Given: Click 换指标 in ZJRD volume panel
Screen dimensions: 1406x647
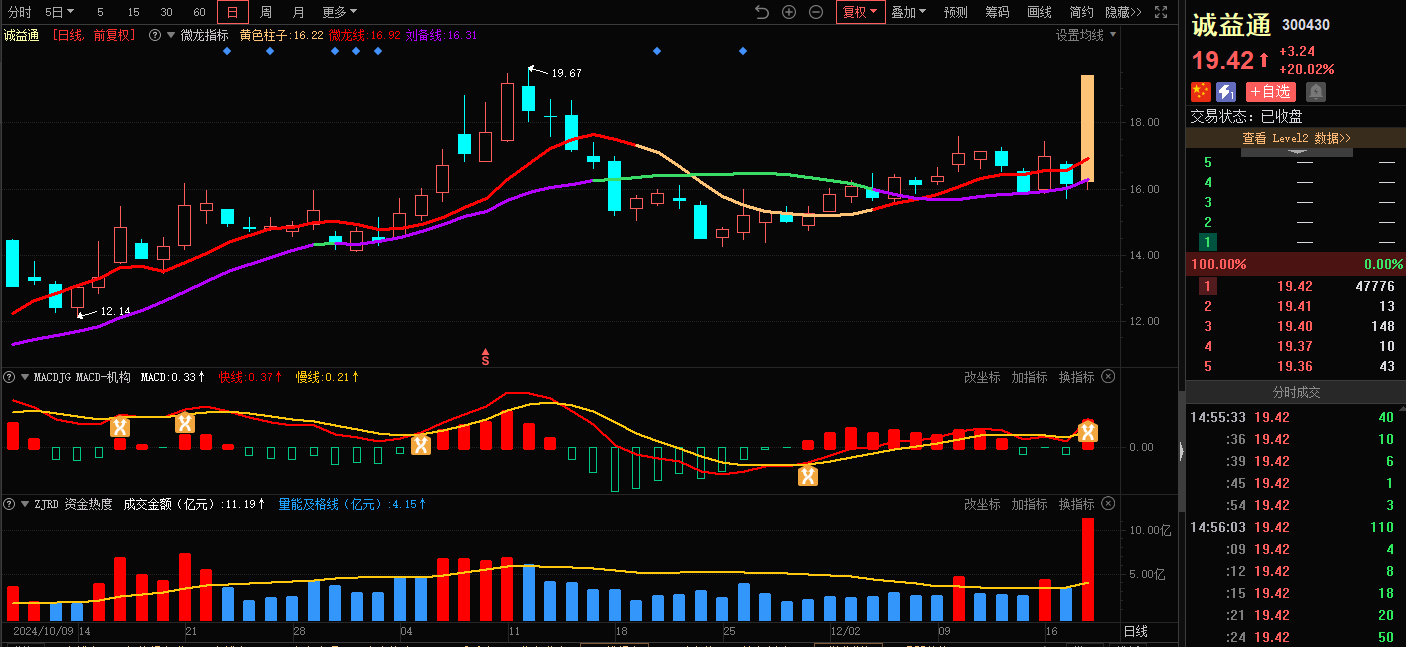Looking at the screenshot, I should click(x=1076, y=504).
